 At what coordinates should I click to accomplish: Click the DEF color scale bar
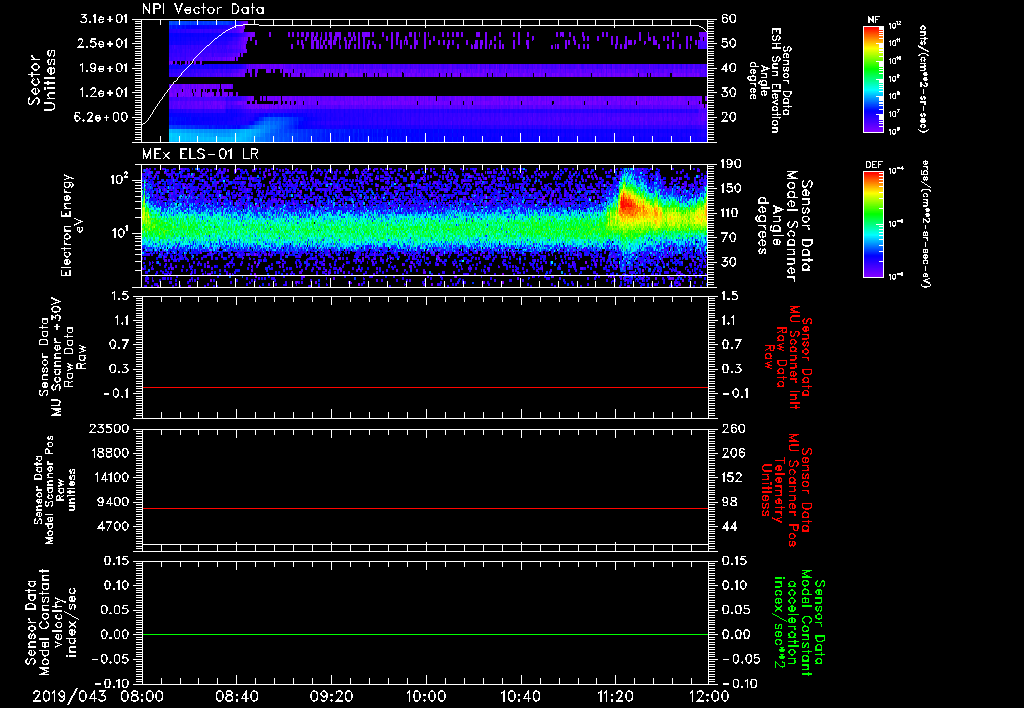[x=874, y=224]
